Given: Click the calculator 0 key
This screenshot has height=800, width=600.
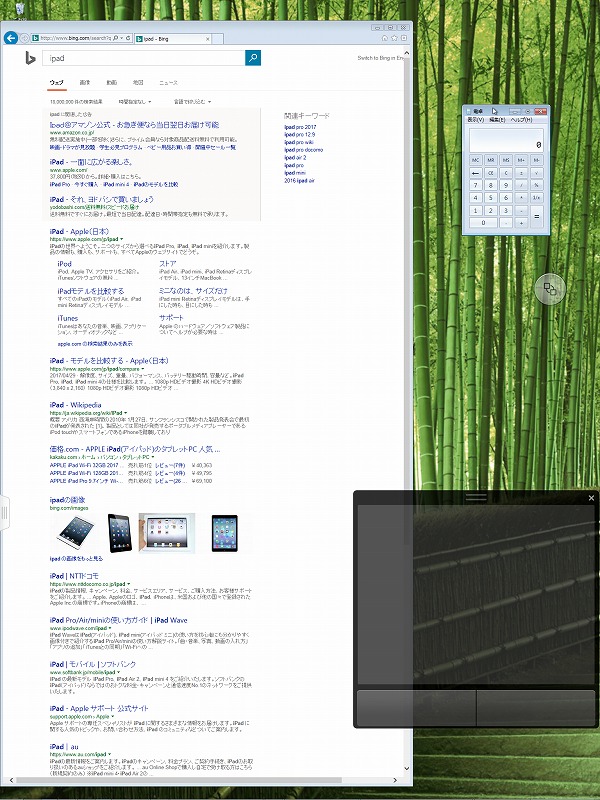Looking at the screenshot, I should pyautogui.click(x=483, y=223).
